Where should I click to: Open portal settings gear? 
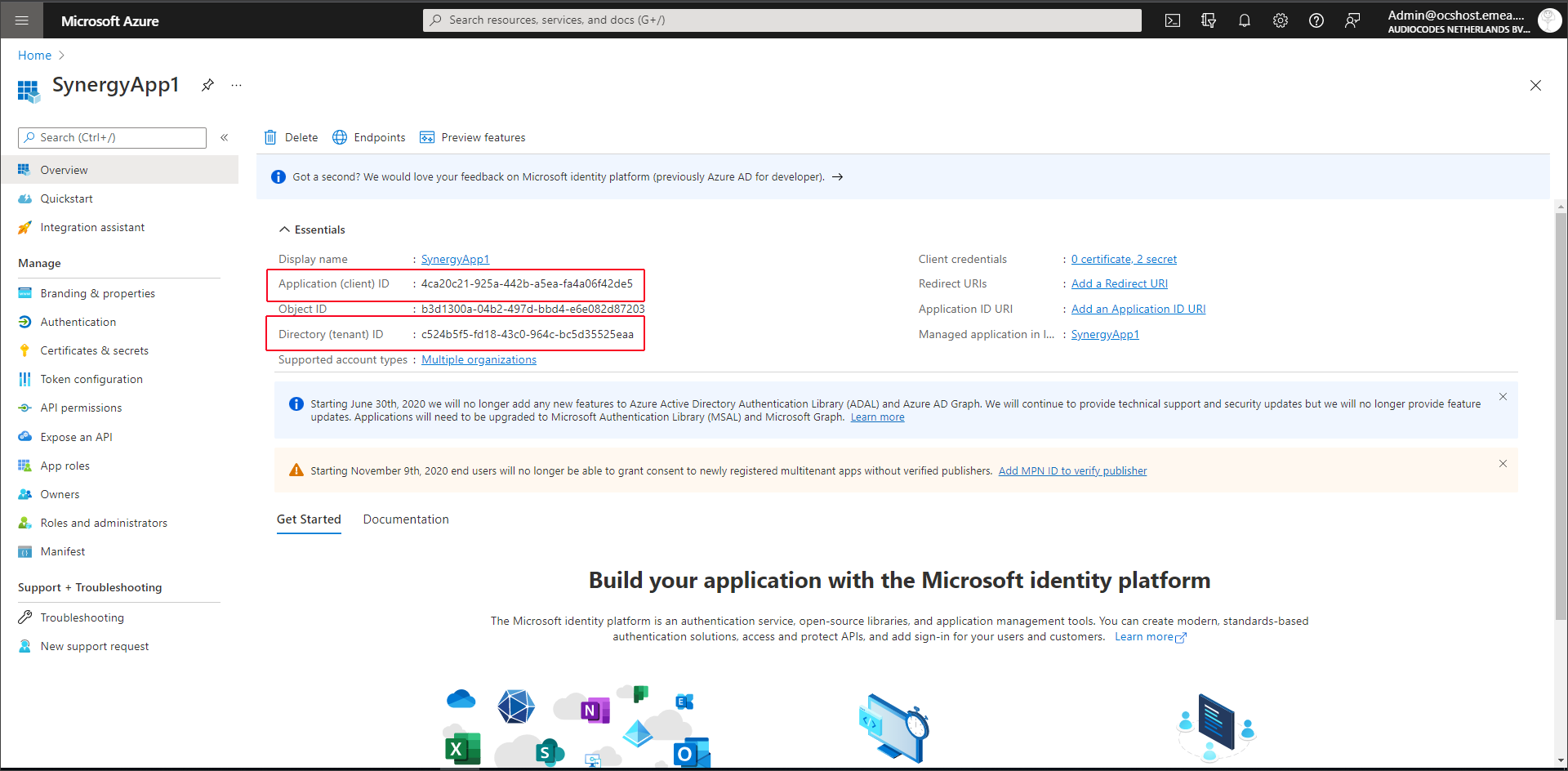1281,20
